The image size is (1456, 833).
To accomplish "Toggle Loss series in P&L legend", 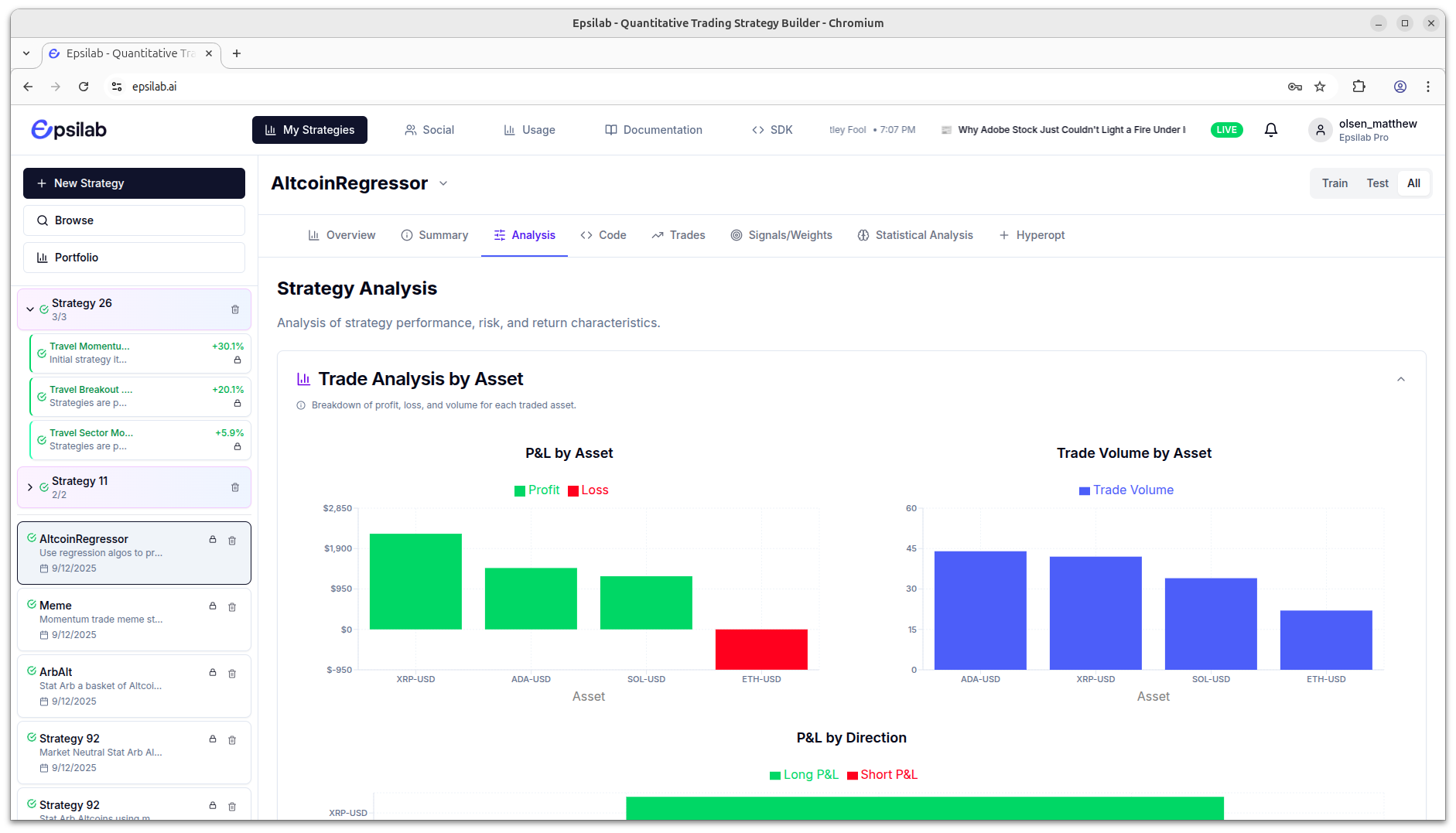I will click(x=588, y=490).
